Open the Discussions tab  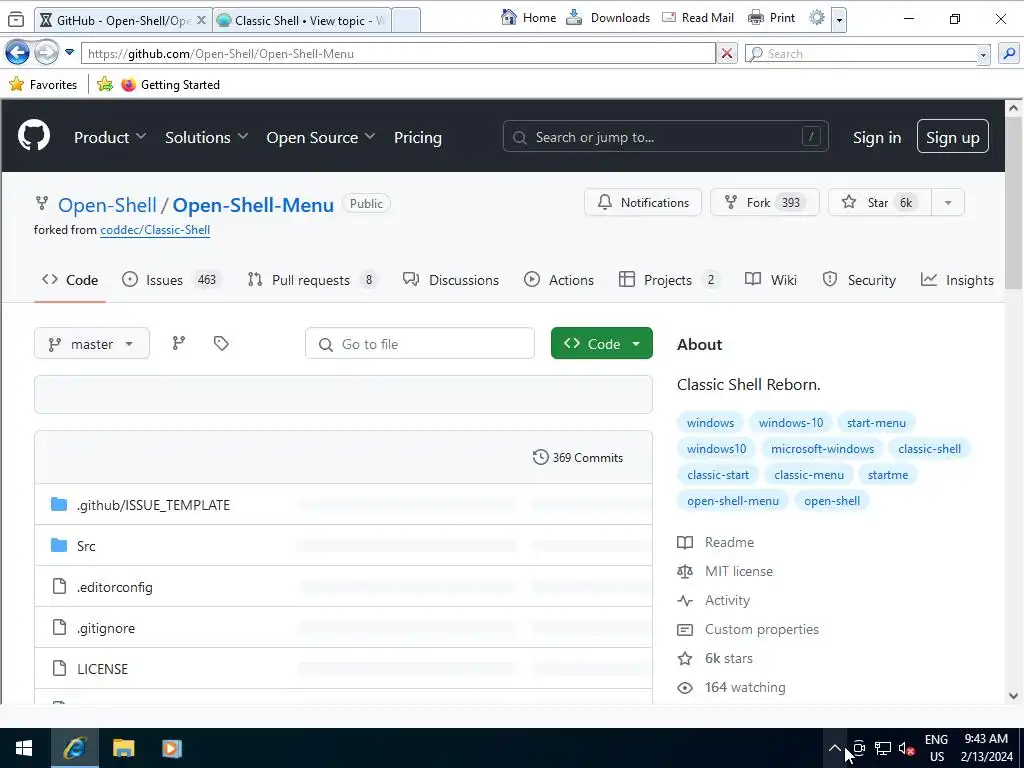451,280
